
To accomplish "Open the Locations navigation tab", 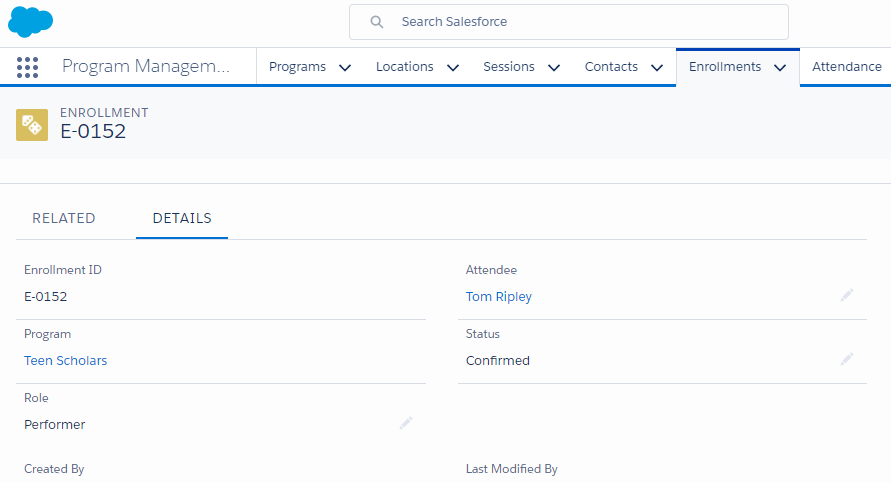I will (x=405, y=66).
